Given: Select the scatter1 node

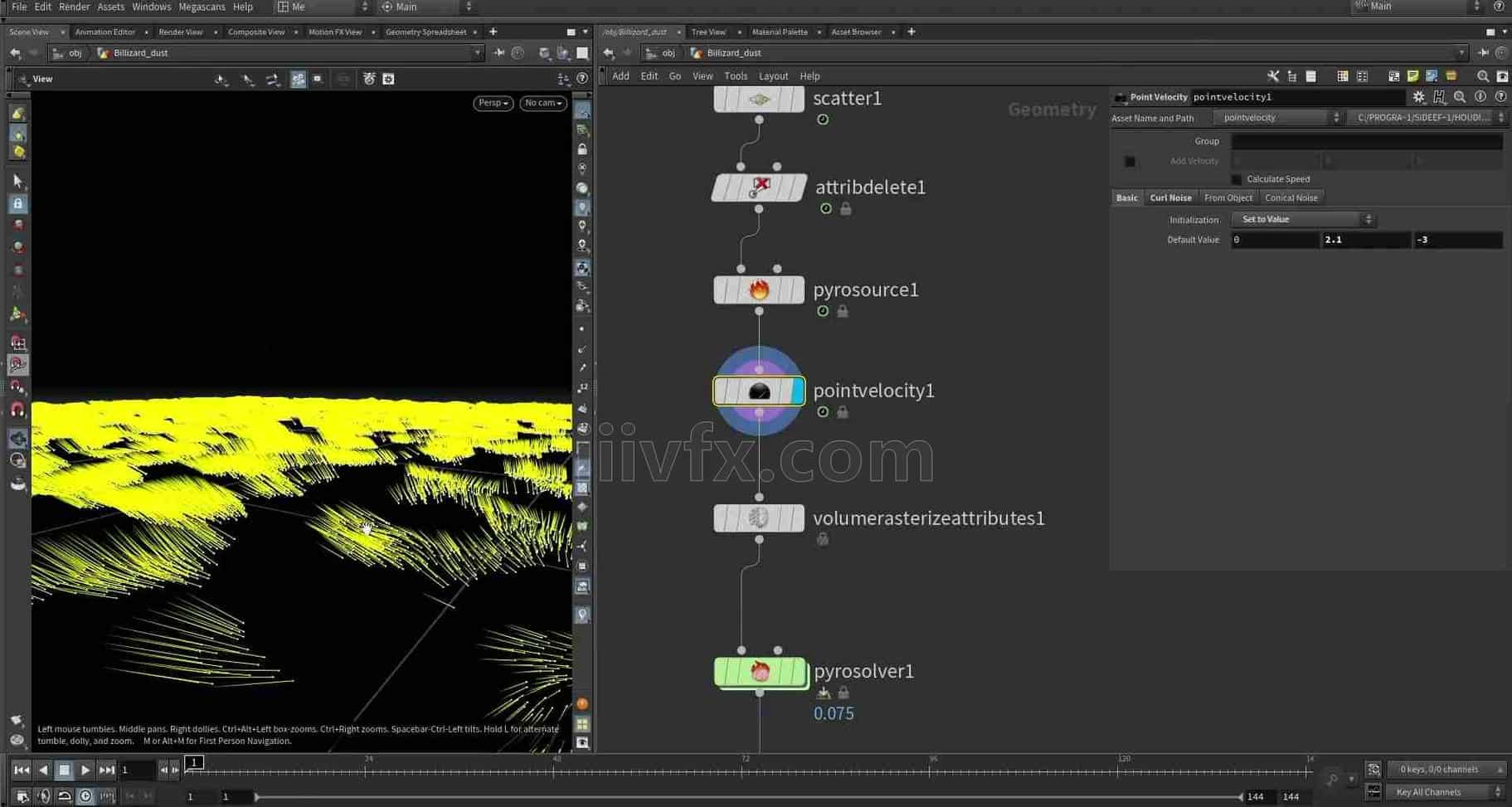Looking at the screenshot, I should 759,100.
